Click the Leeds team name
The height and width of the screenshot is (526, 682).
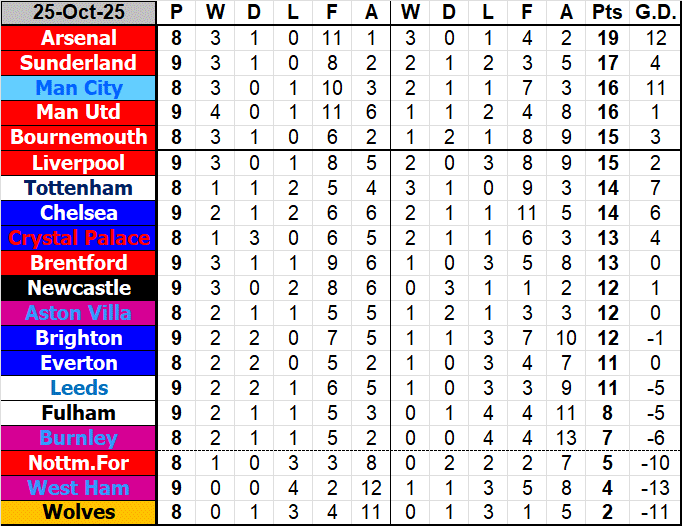coord(79,388)
